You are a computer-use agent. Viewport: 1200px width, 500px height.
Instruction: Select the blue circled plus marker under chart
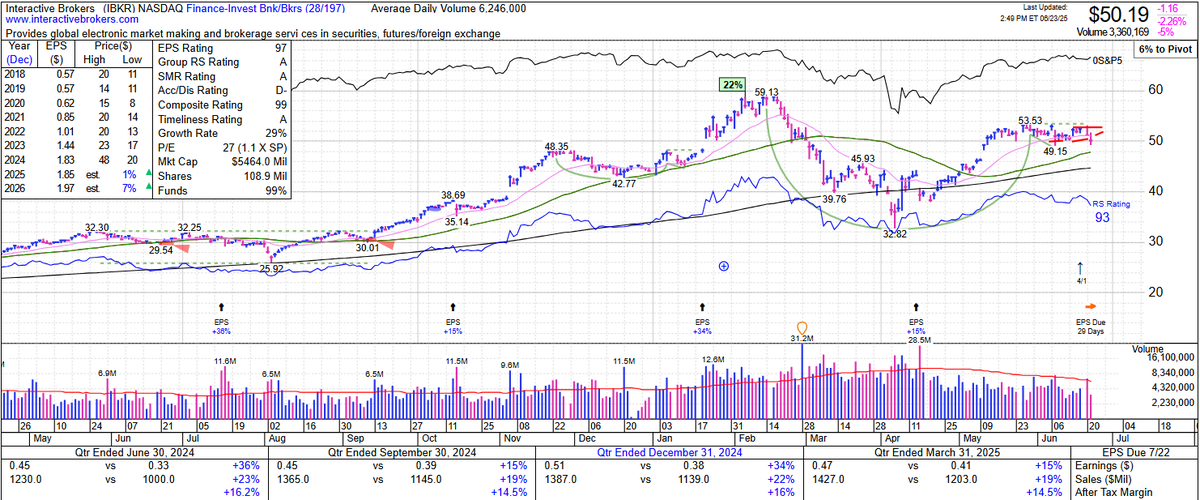pyautogui.click(x=724, y=267)
